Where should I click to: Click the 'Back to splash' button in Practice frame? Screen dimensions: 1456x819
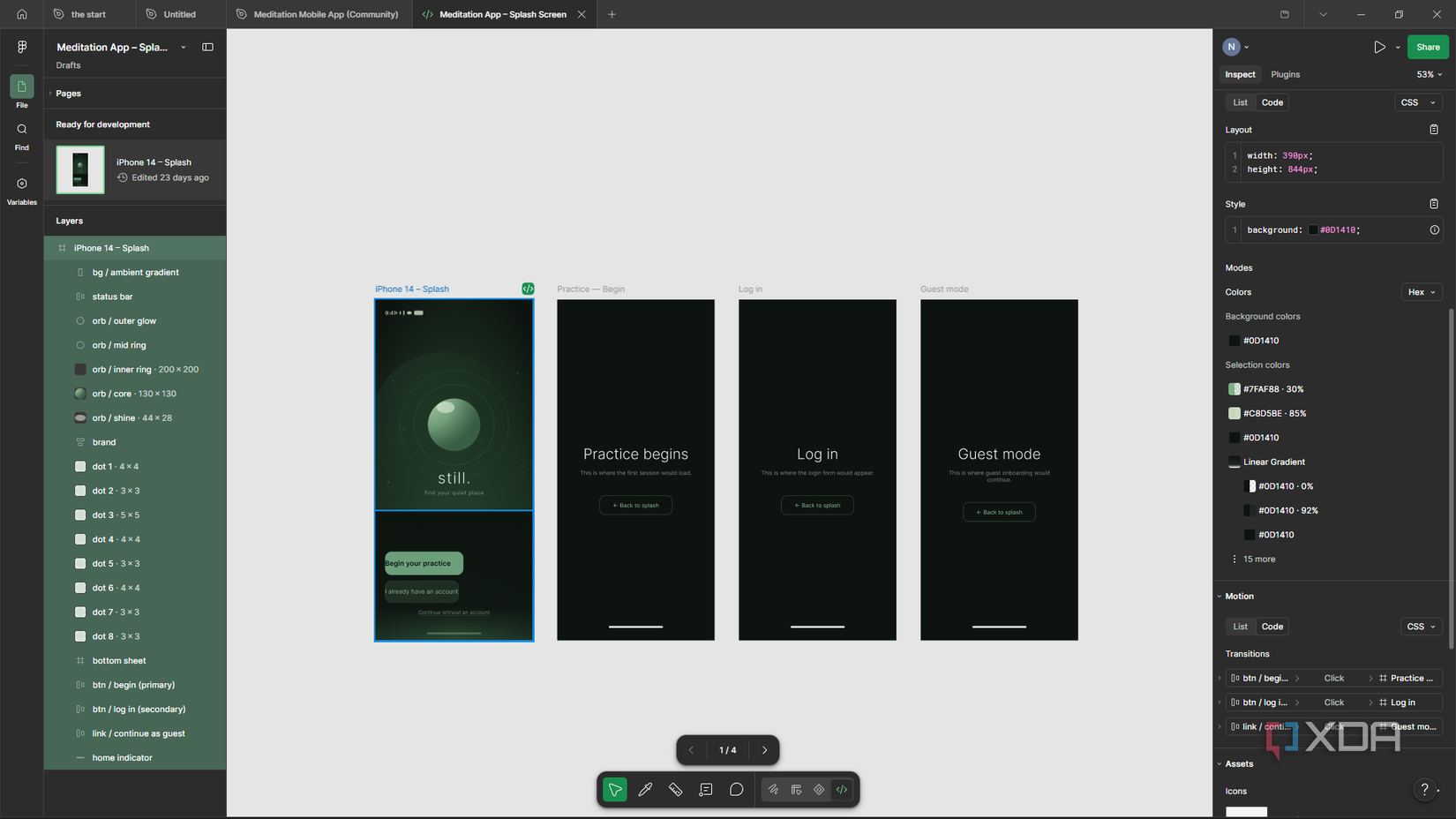pyautogui.click(x=635, y=505)
